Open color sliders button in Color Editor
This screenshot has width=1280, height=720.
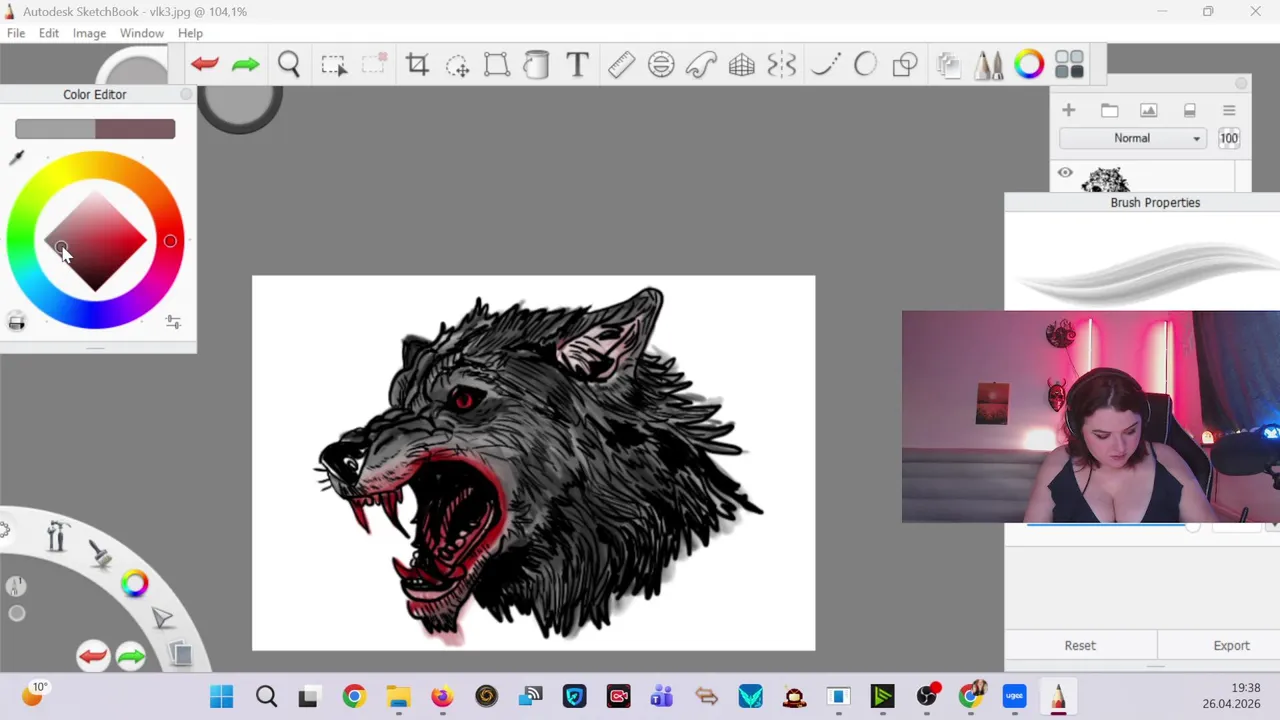(173, 322)
